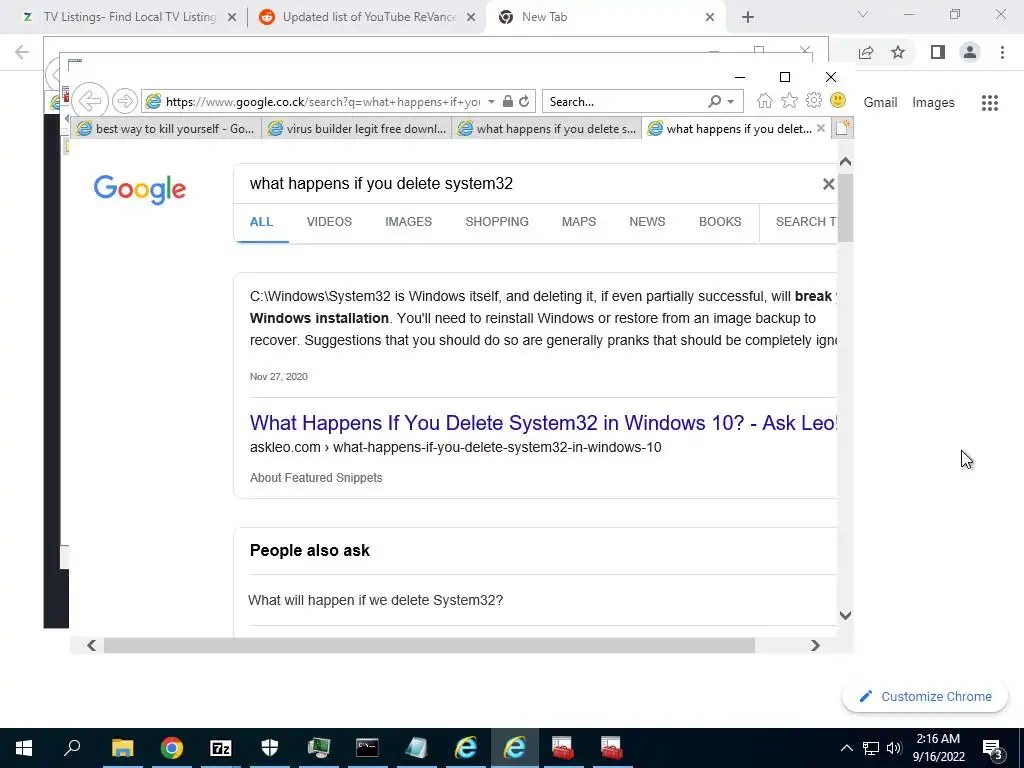Click the IE vertical scrollbar down arrow

[x=845, y=615]
